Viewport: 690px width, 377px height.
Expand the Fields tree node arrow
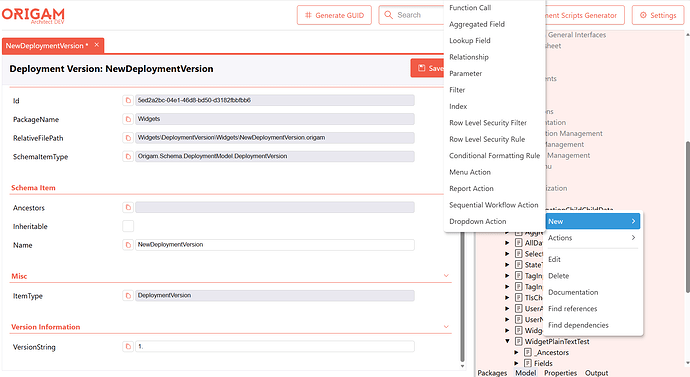[x=517, y=363]
